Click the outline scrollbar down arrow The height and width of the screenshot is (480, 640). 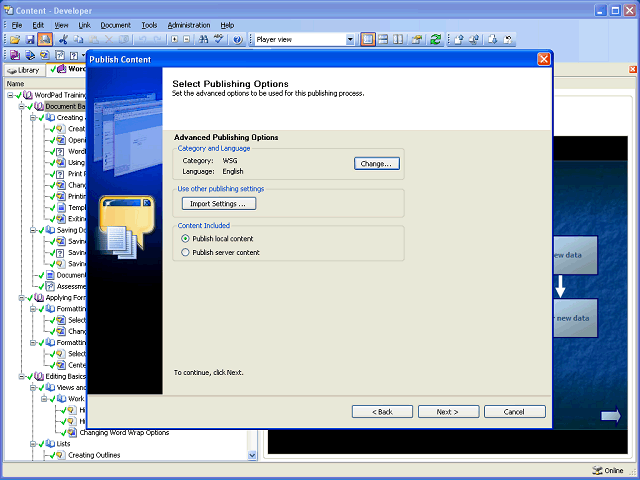click(252, 455)
